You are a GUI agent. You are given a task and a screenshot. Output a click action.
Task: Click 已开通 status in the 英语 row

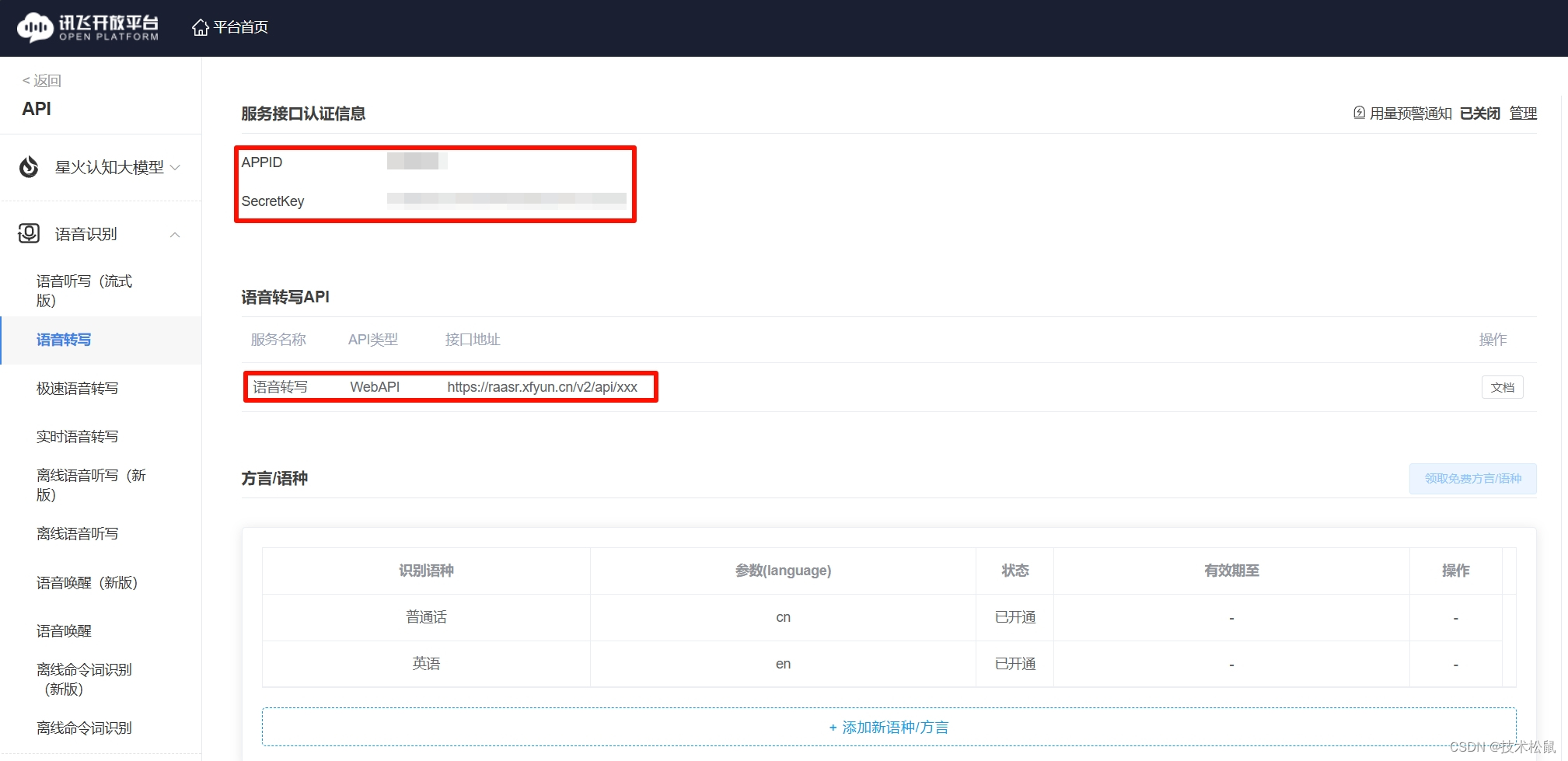[x=1014, y=664]
